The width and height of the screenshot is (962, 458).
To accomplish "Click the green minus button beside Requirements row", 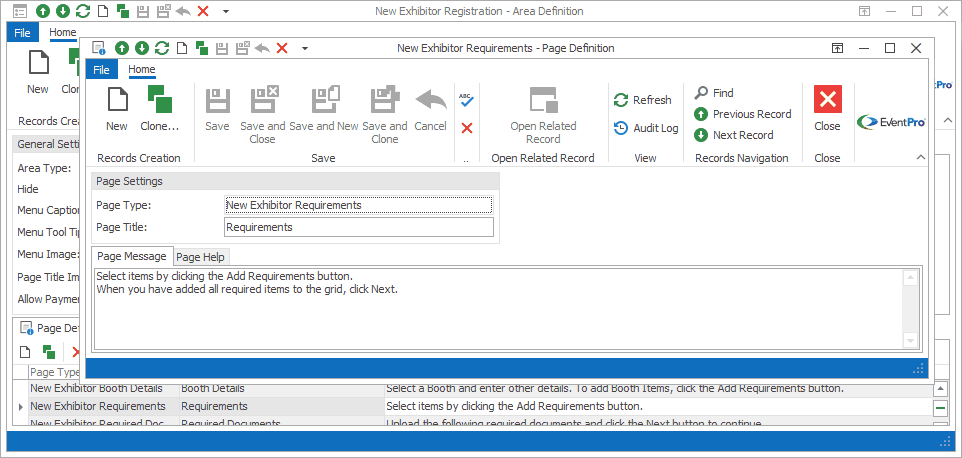I will coord(940,407).
